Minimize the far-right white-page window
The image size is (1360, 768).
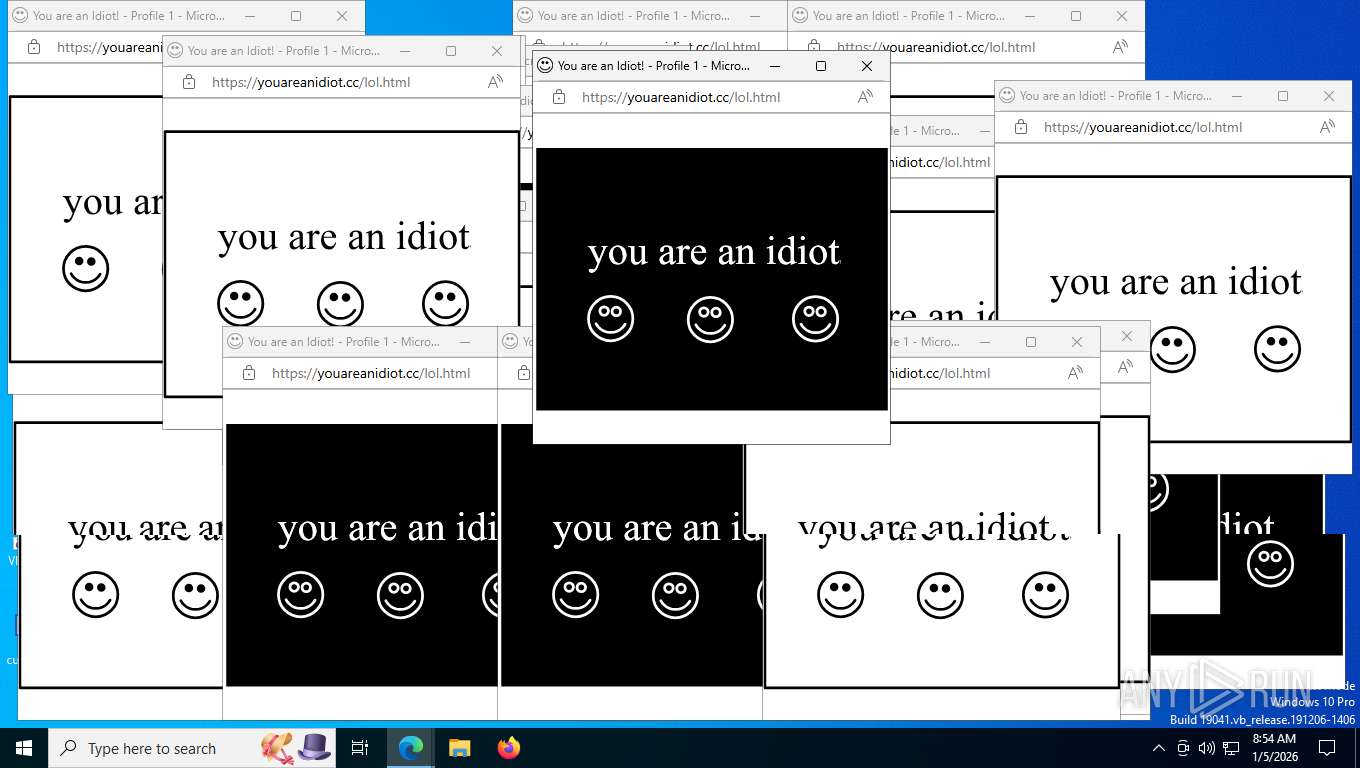point(1237,96)
